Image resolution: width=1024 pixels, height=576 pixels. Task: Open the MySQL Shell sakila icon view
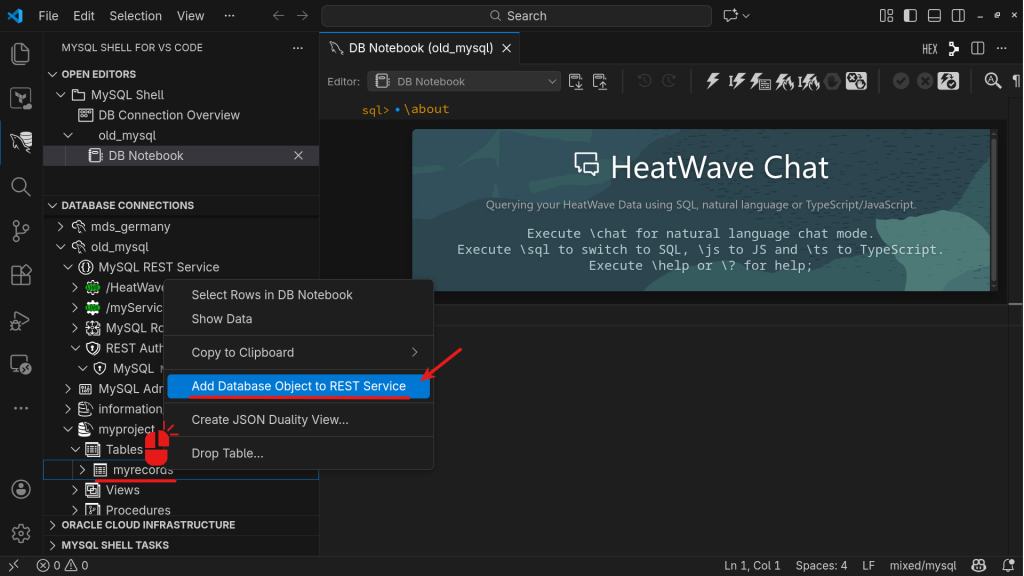point(21,141)
